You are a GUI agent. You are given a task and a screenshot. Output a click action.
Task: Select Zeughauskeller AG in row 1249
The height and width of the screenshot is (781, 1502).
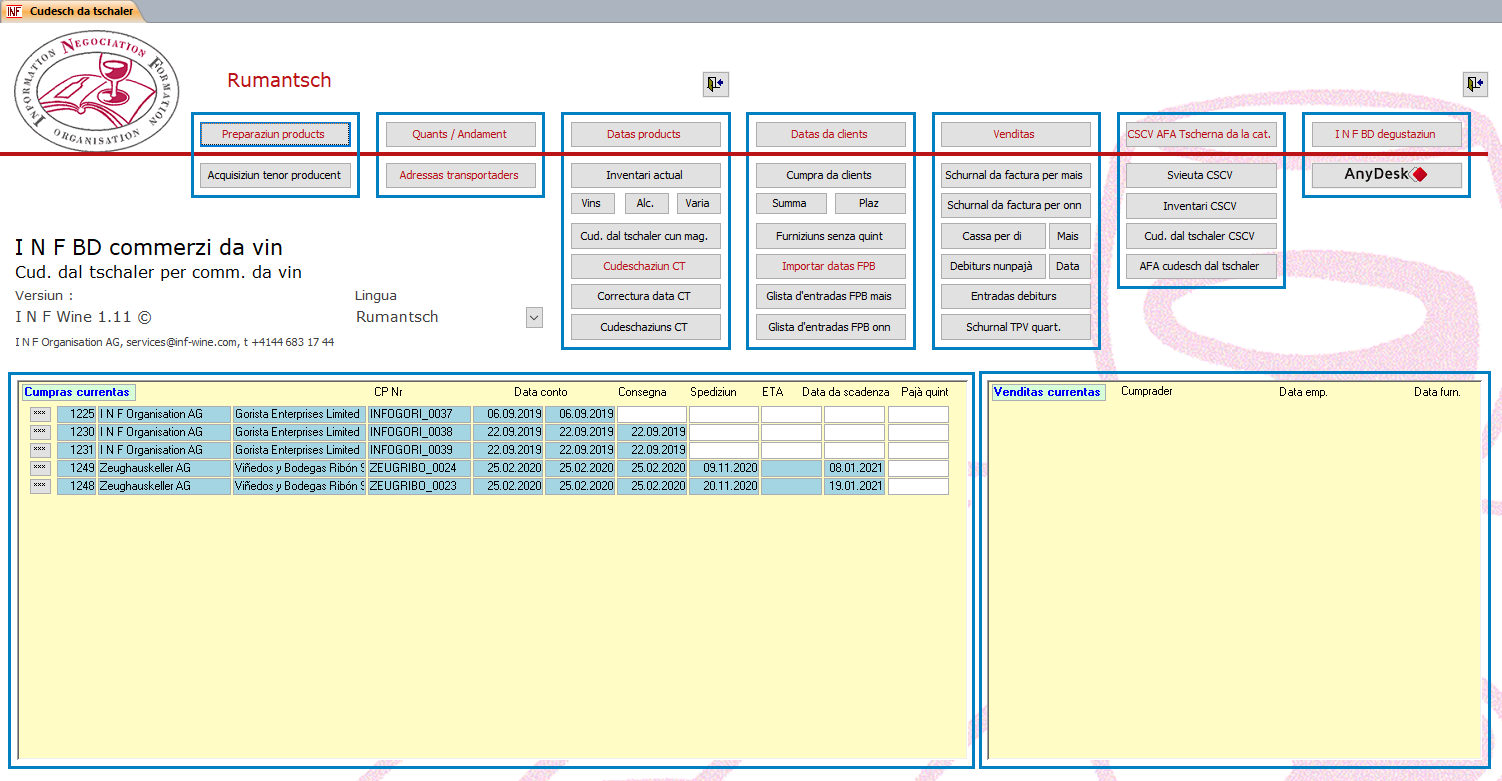(164, 468)
